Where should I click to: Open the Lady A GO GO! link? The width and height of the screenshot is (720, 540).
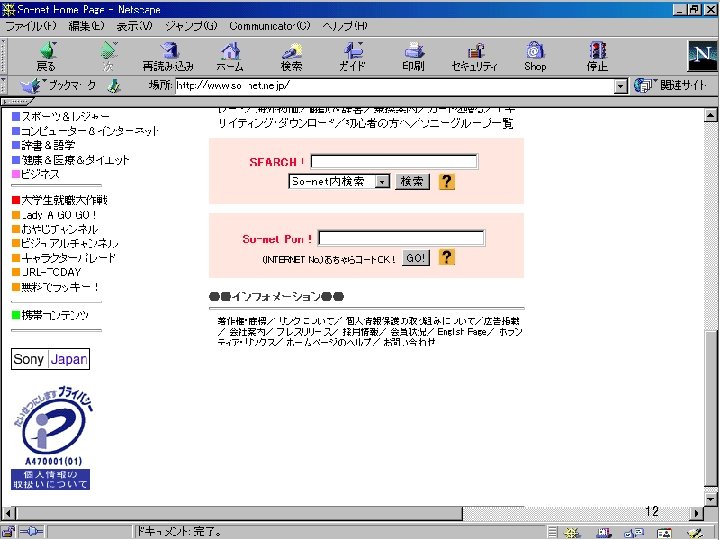59,215
